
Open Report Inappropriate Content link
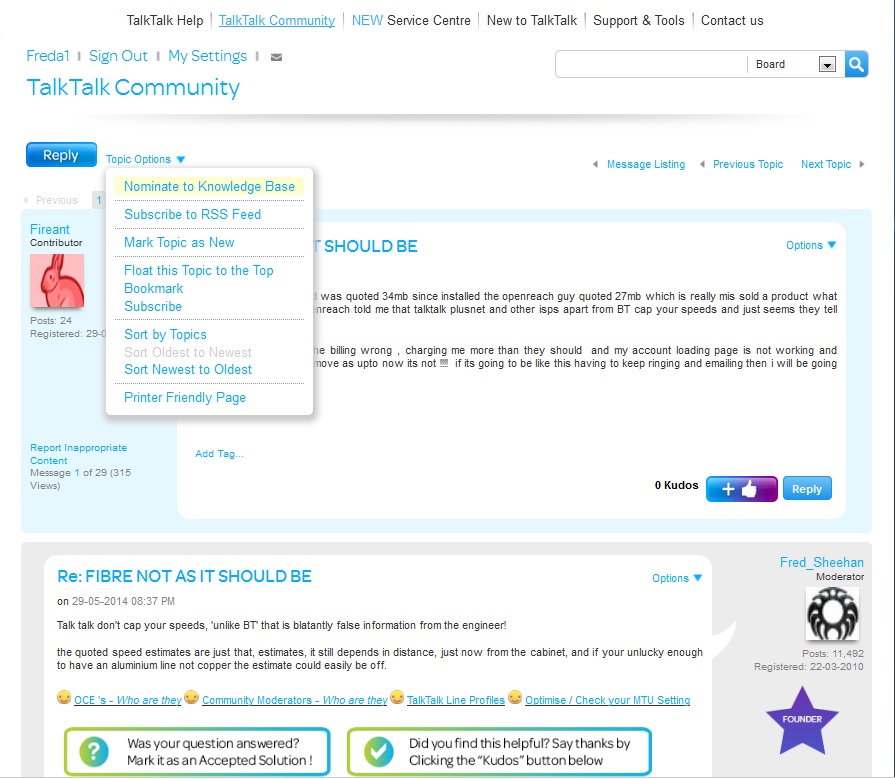[x=78, y=454]
